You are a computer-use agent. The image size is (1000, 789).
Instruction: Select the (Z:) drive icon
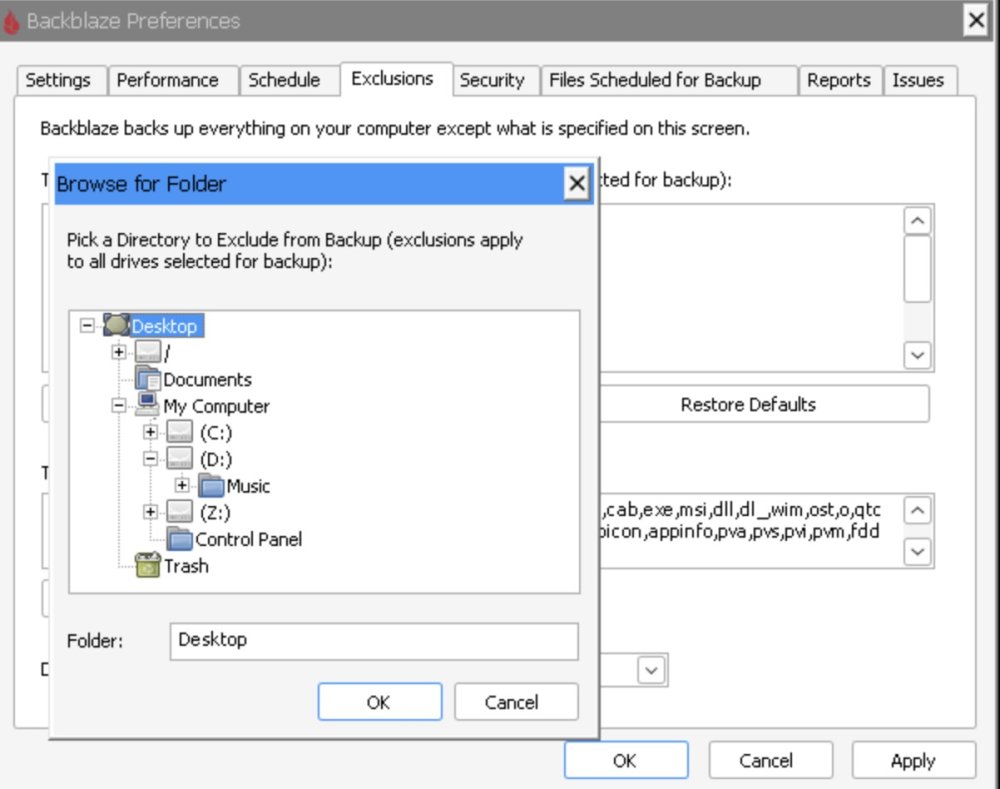[x=179, y=512]
